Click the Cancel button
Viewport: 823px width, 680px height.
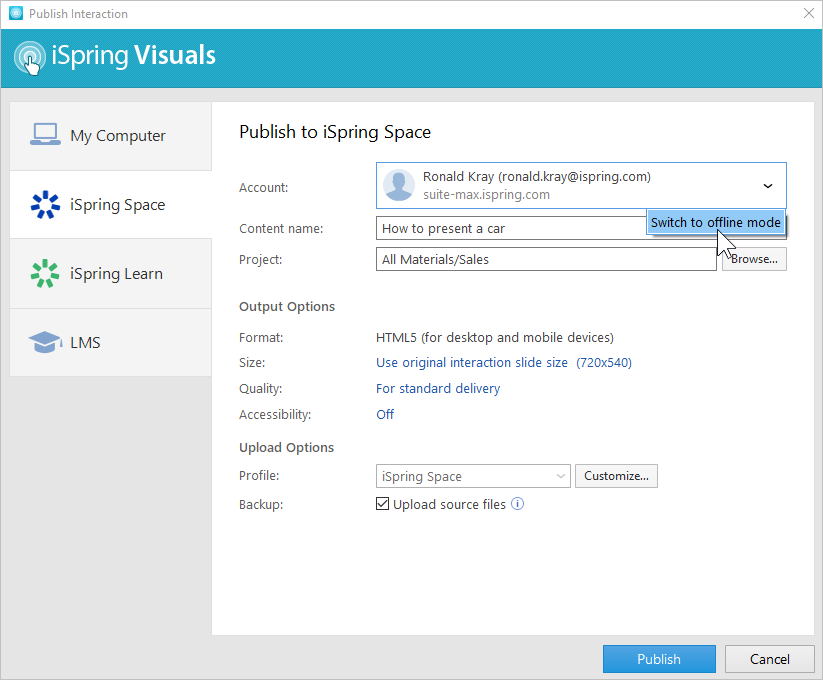tap(769, 659)
